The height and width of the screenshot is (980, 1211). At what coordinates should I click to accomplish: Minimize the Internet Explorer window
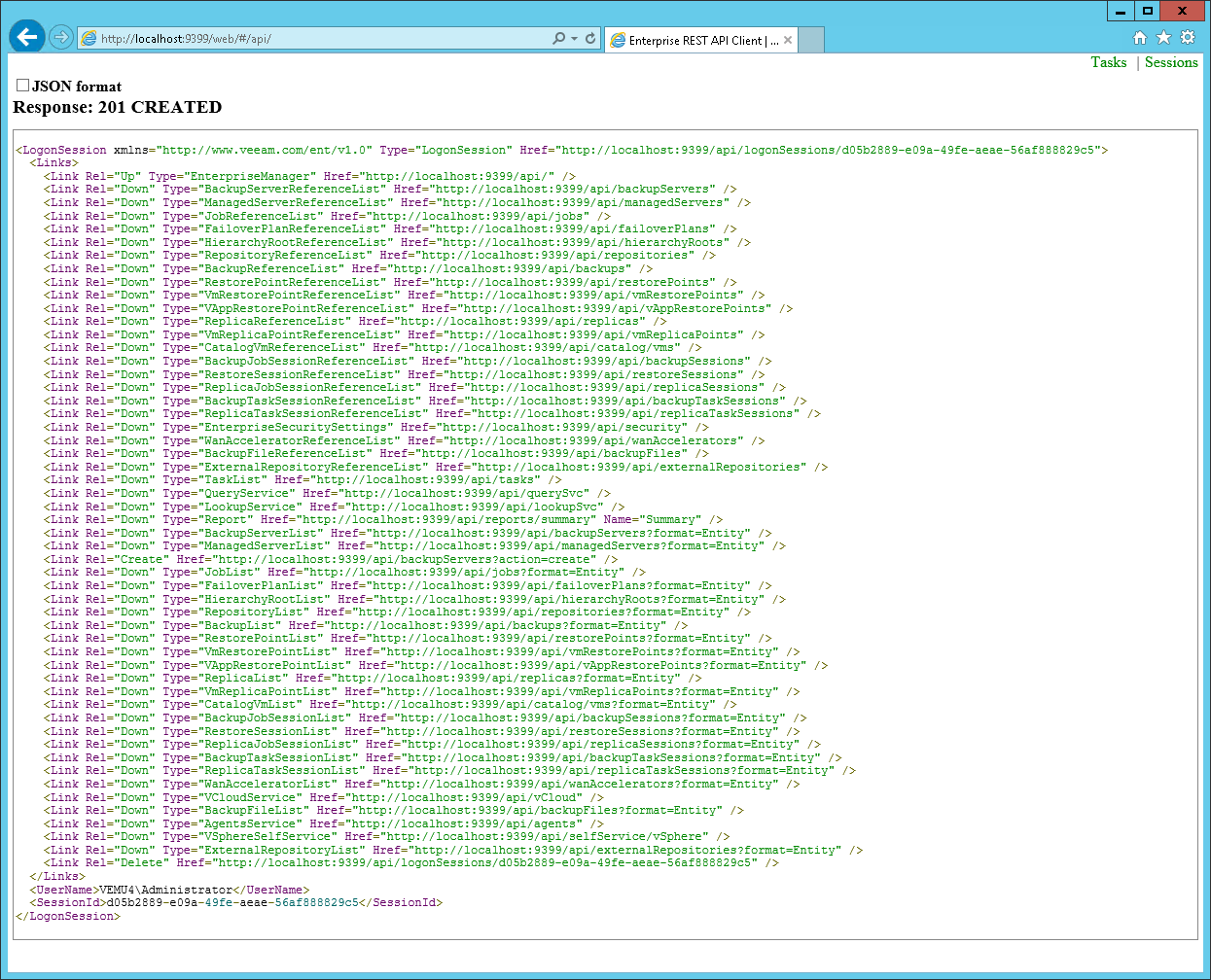1121,11
